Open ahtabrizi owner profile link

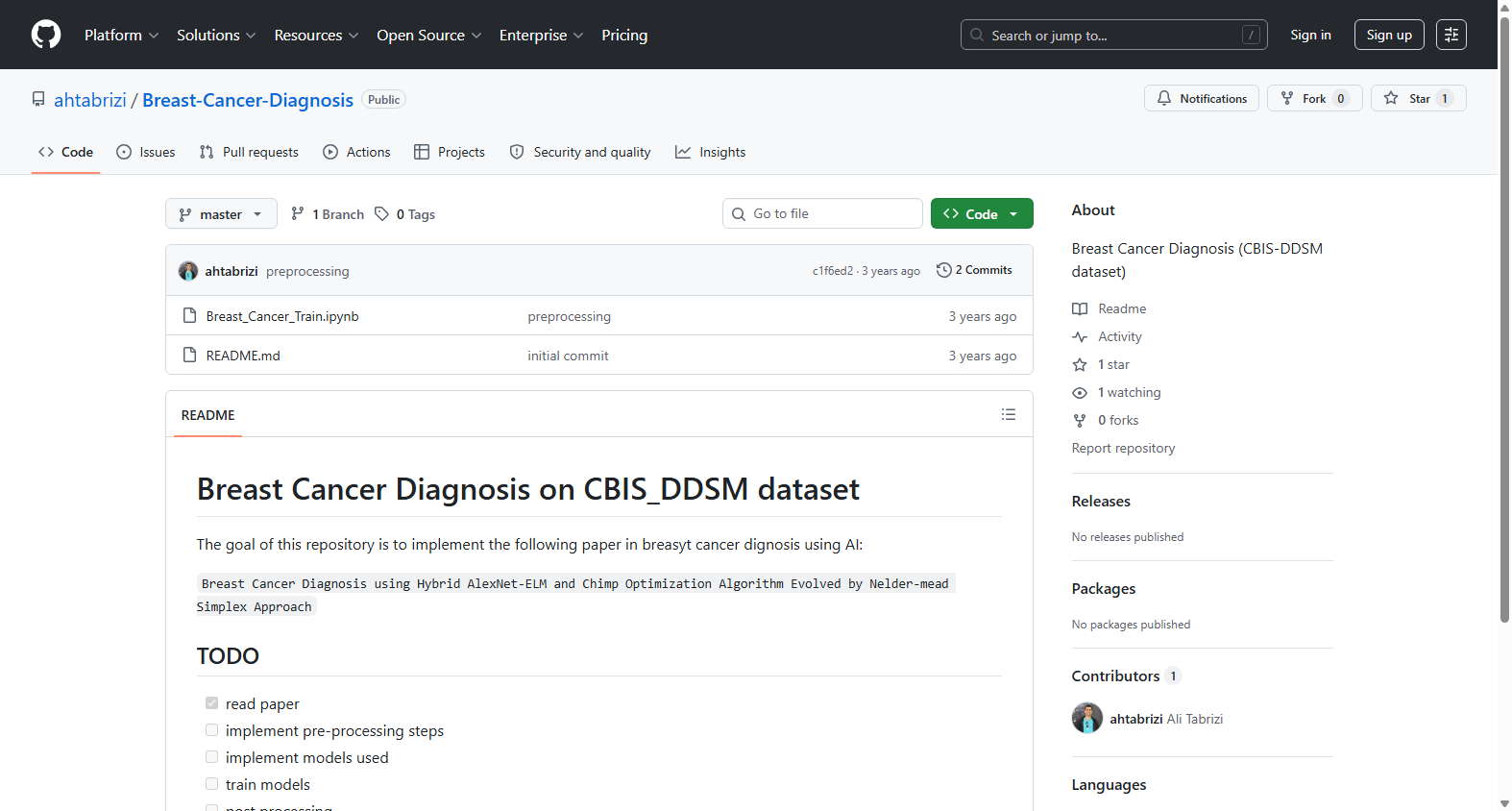tap(90, 100)
